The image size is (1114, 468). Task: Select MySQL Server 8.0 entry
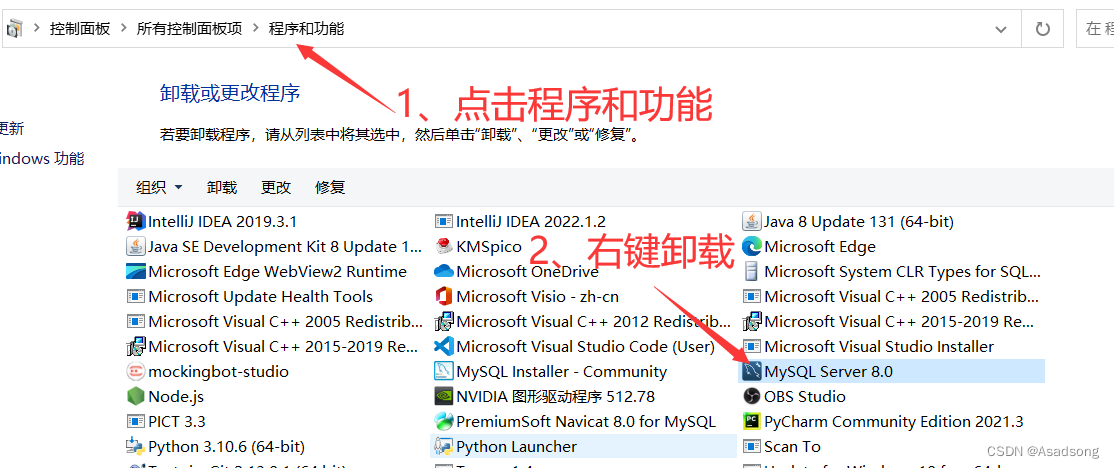click(x=892, y=371)
